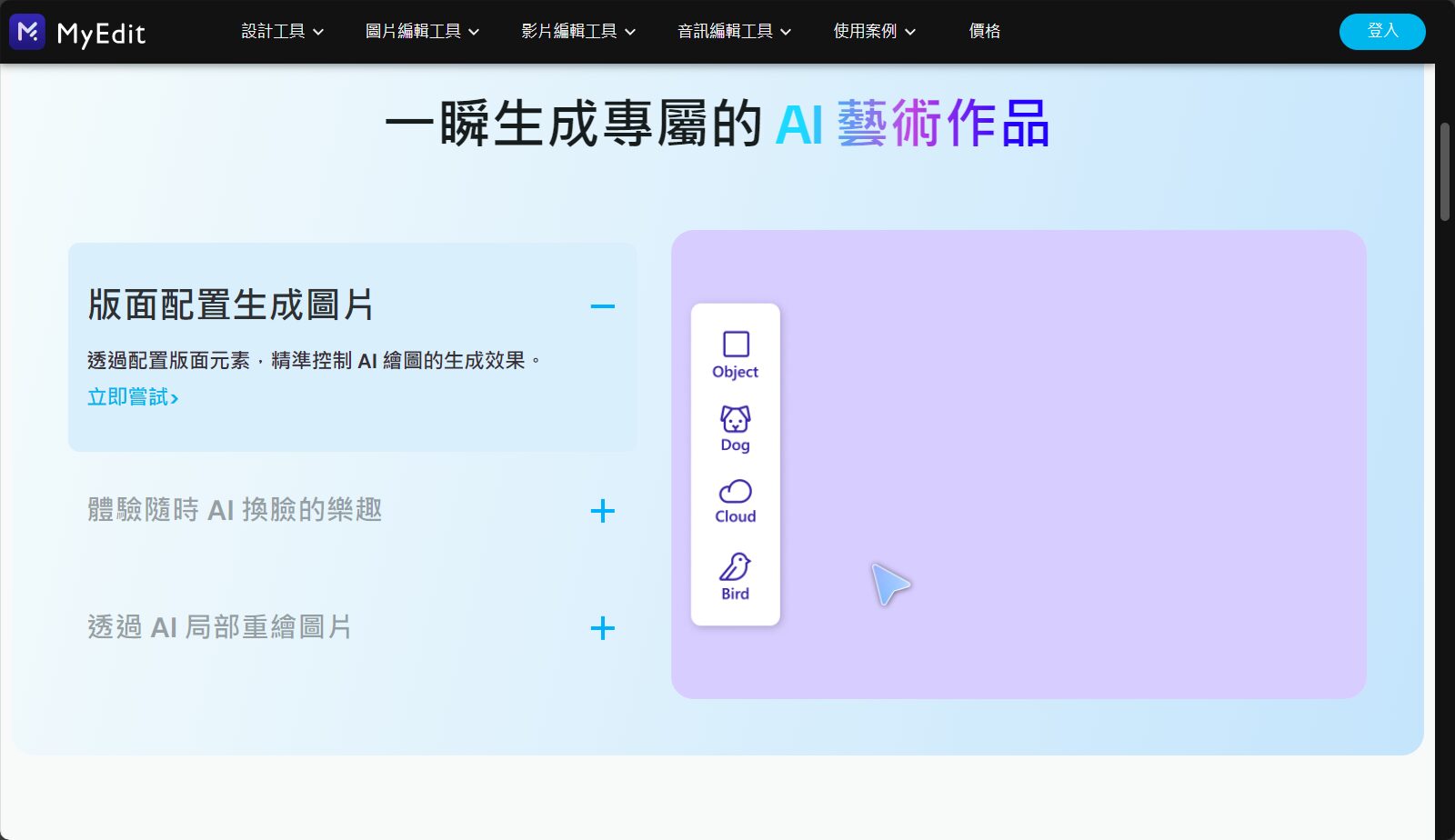The height and width of the screenshot is (840, 1455).
Task: Collapse the 版面配置生成圖片 section with the minus icon
Action: (603, 306)
